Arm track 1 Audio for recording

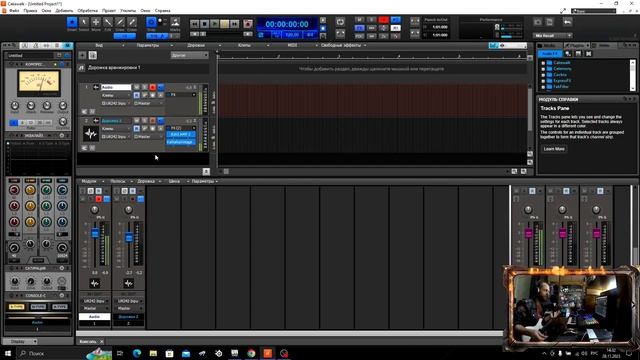(x=153, y=87)
